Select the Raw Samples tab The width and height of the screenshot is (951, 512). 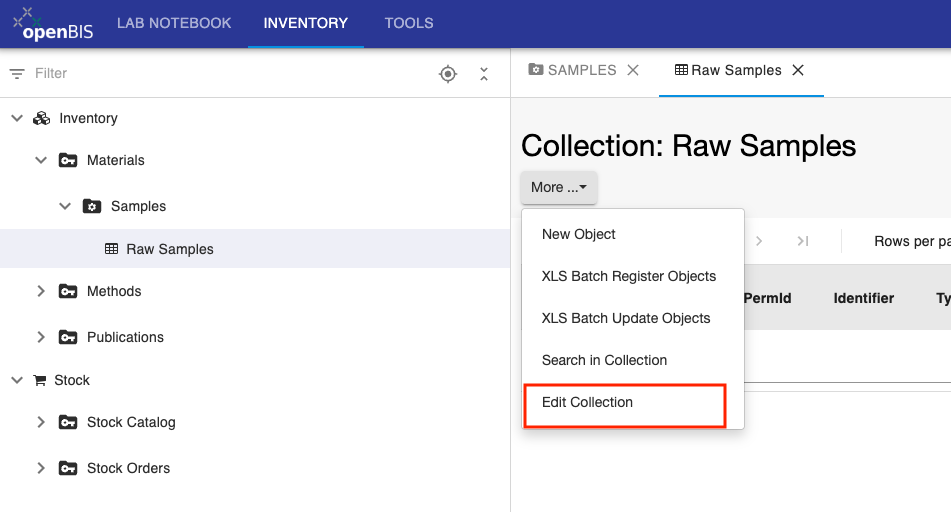point(728,70)
